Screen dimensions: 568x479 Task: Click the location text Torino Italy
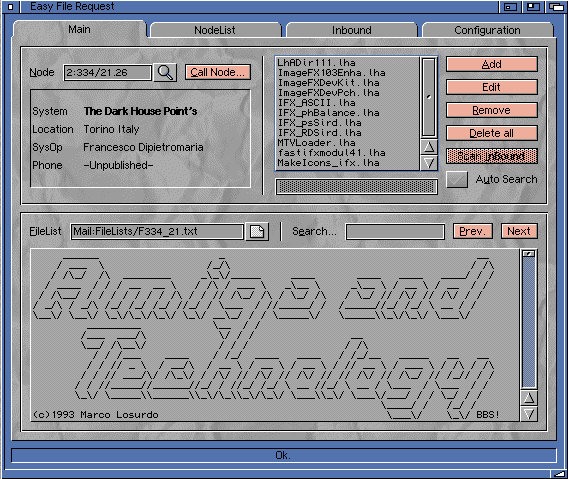point(111,129)
